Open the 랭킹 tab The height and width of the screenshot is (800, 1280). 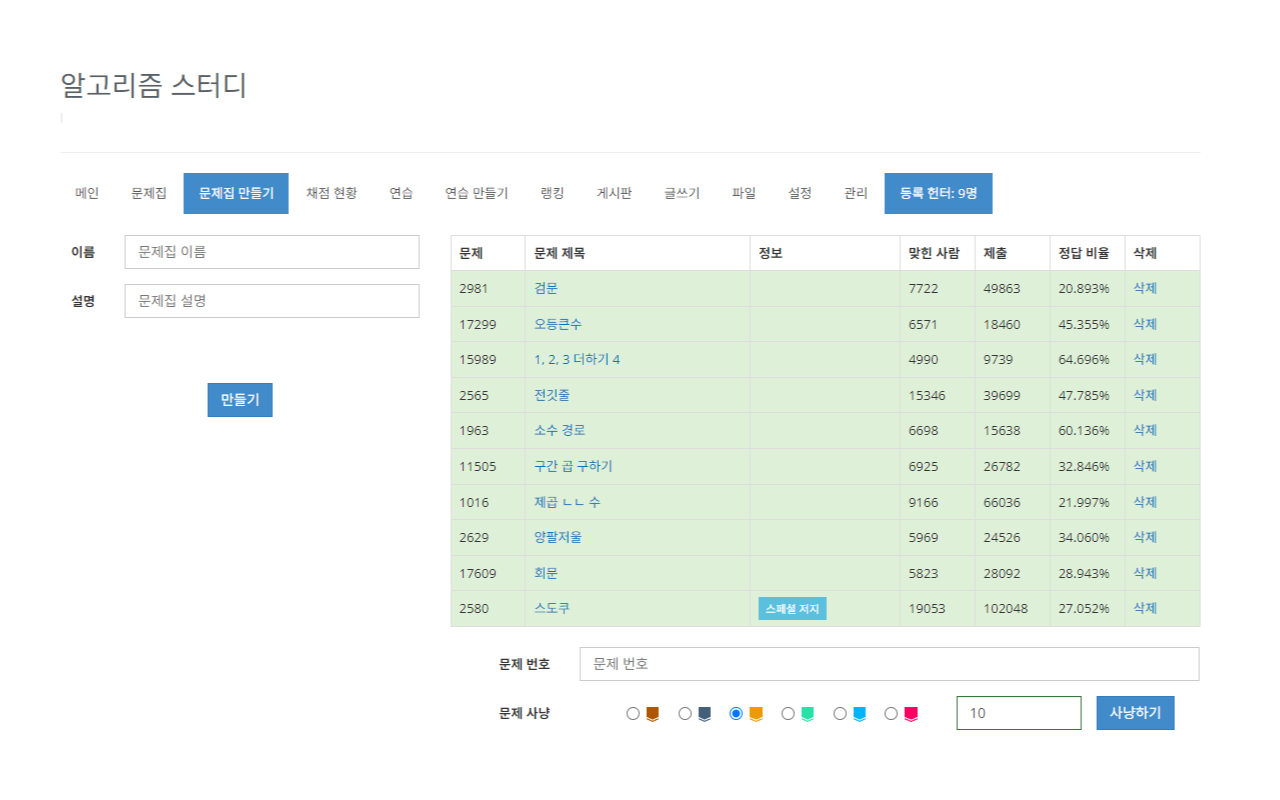coord(552,194)
